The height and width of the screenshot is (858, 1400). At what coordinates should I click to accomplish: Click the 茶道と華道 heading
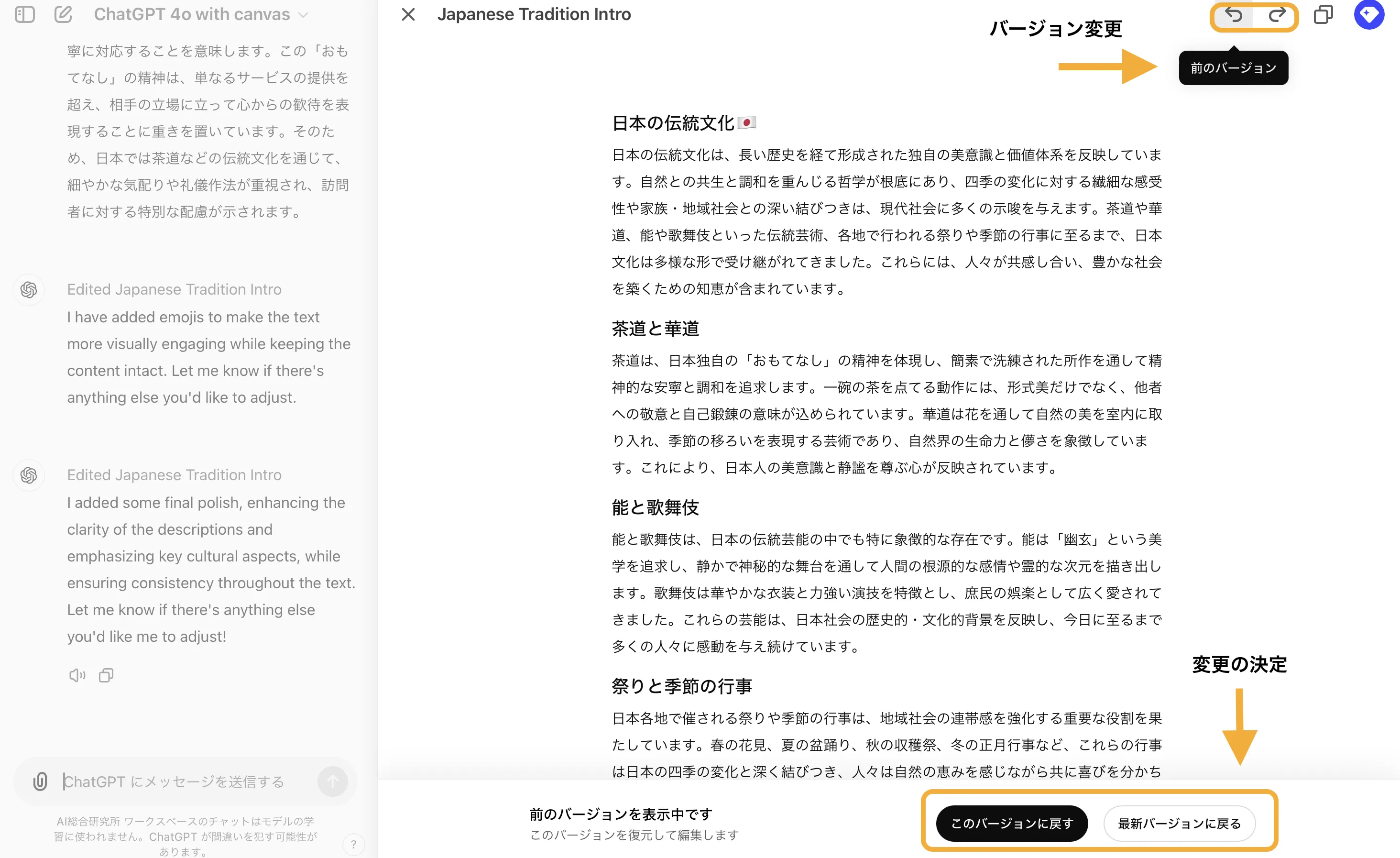[x=655, y=329]
